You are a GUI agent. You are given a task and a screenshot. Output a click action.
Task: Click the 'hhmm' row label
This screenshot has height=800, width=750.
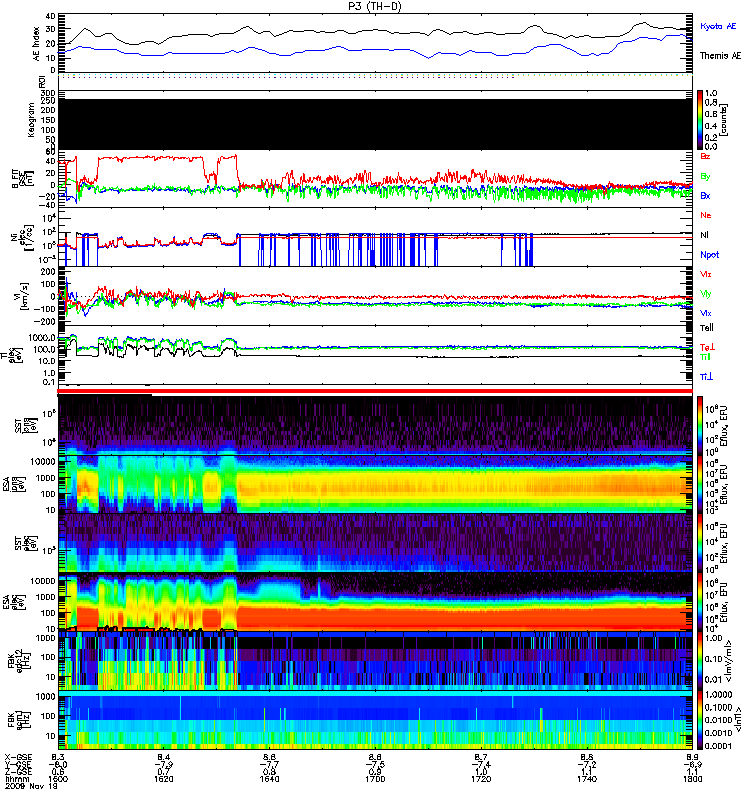tap(15, 779)
